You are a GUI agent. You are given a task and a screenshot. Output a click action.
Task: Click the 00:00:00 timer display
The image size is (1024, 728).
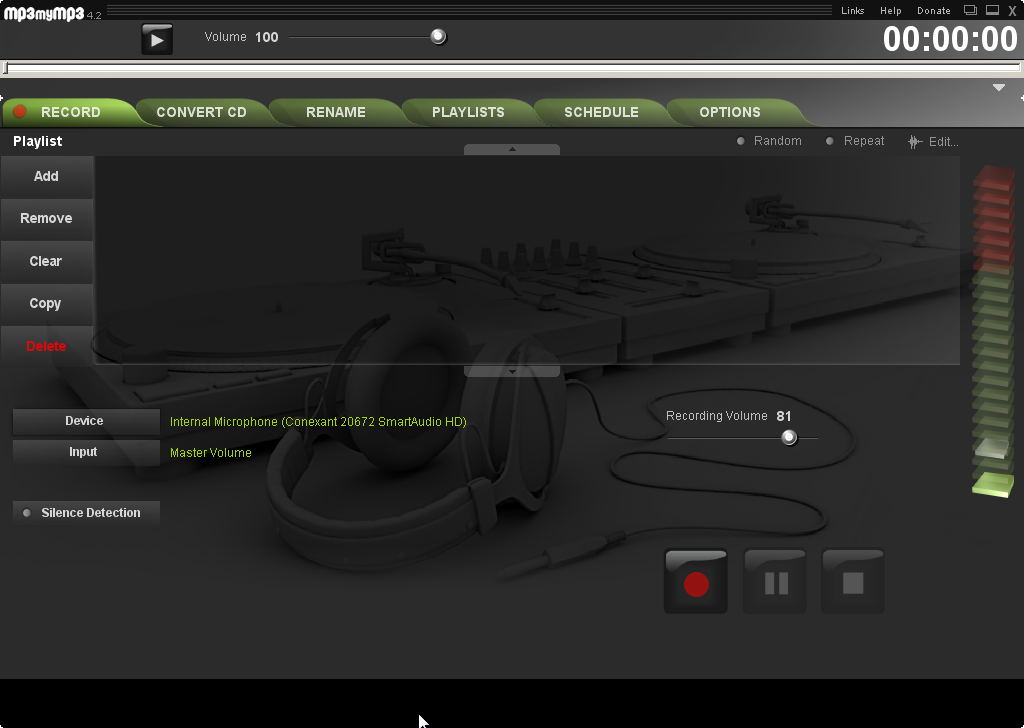950,39
